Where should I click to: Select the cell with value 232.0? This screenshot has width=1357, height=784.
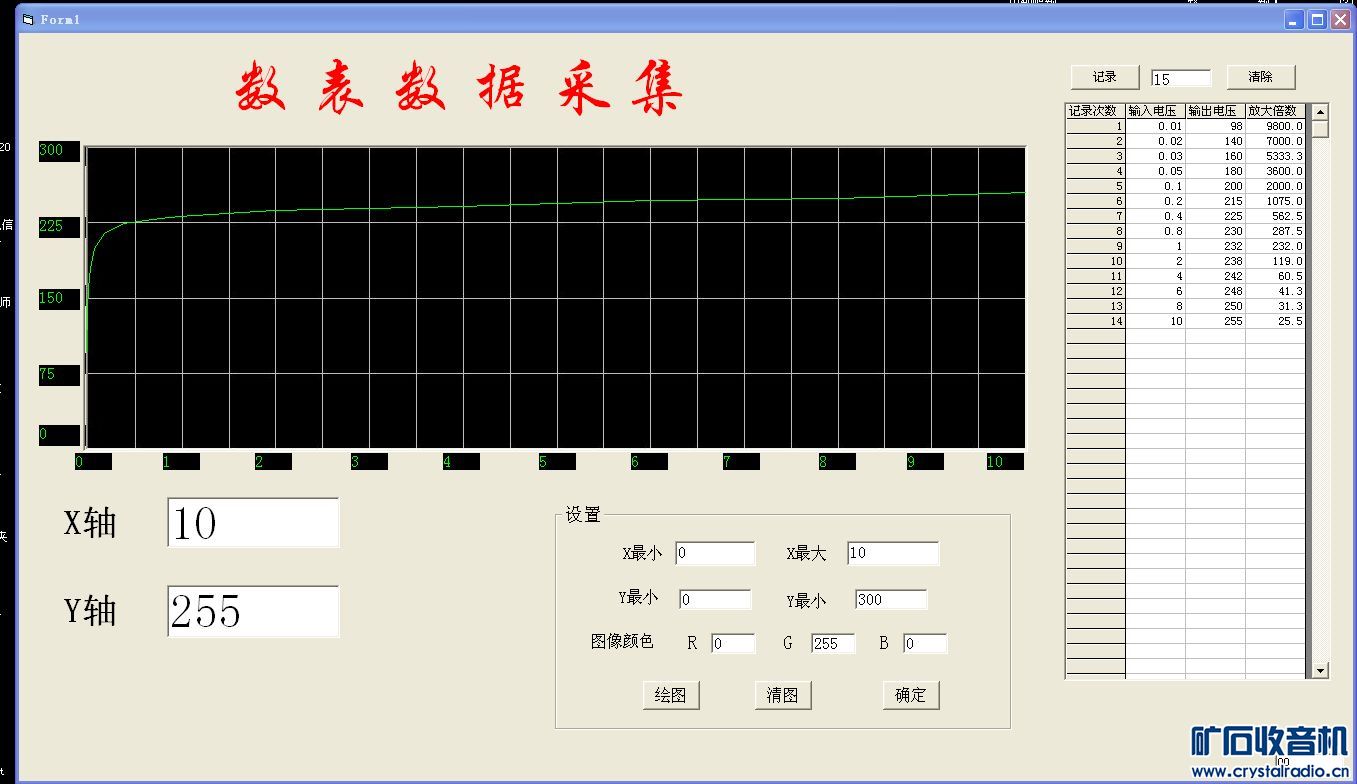(1275, 246)
